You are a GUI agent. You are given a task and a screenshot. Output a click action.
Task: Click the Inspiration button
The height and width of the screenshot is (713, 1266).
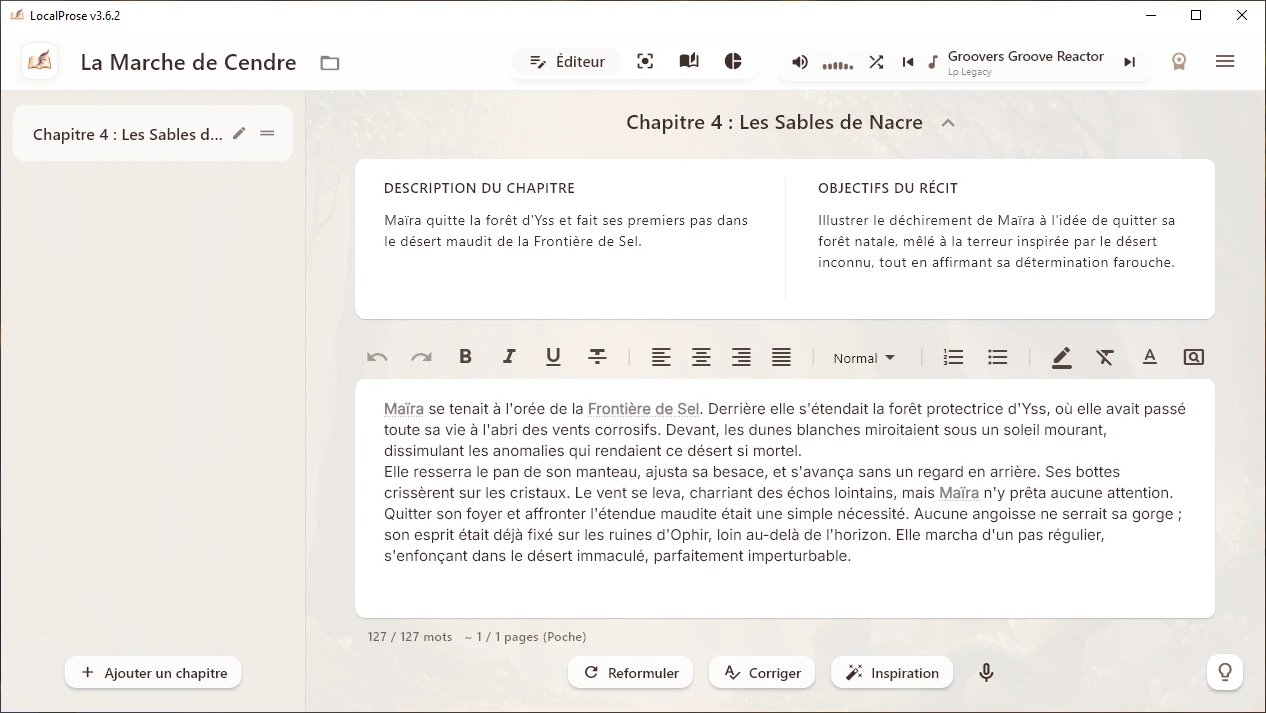click(892, 673)
